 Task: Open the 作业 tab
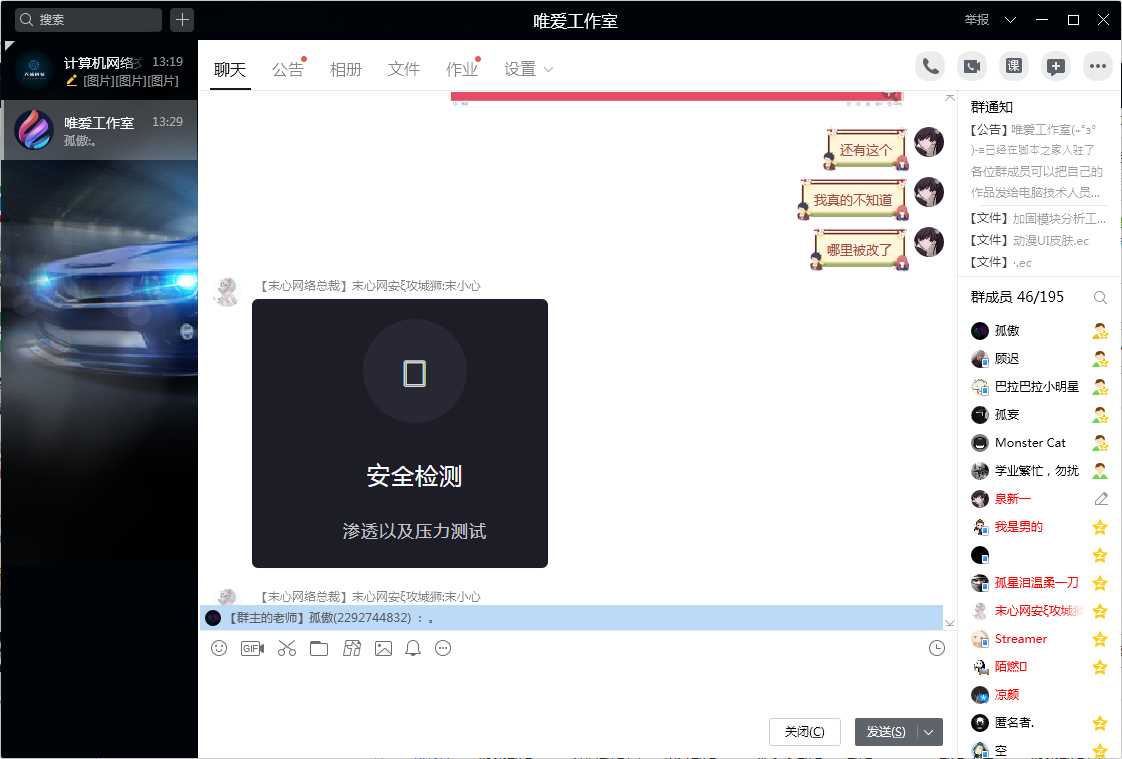[x=462, y=69]
